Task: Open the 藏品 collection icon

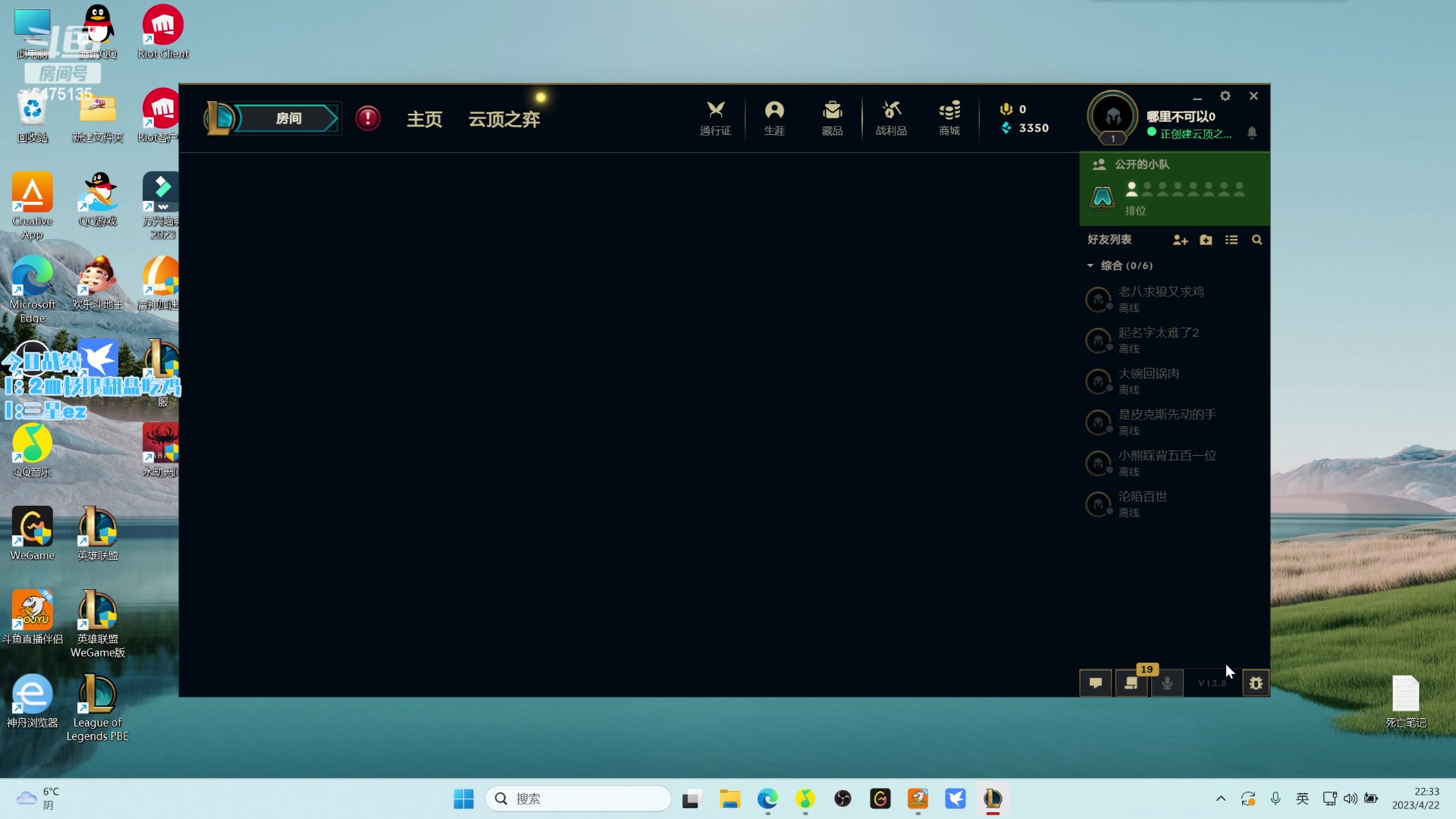Action: point(832,118)
